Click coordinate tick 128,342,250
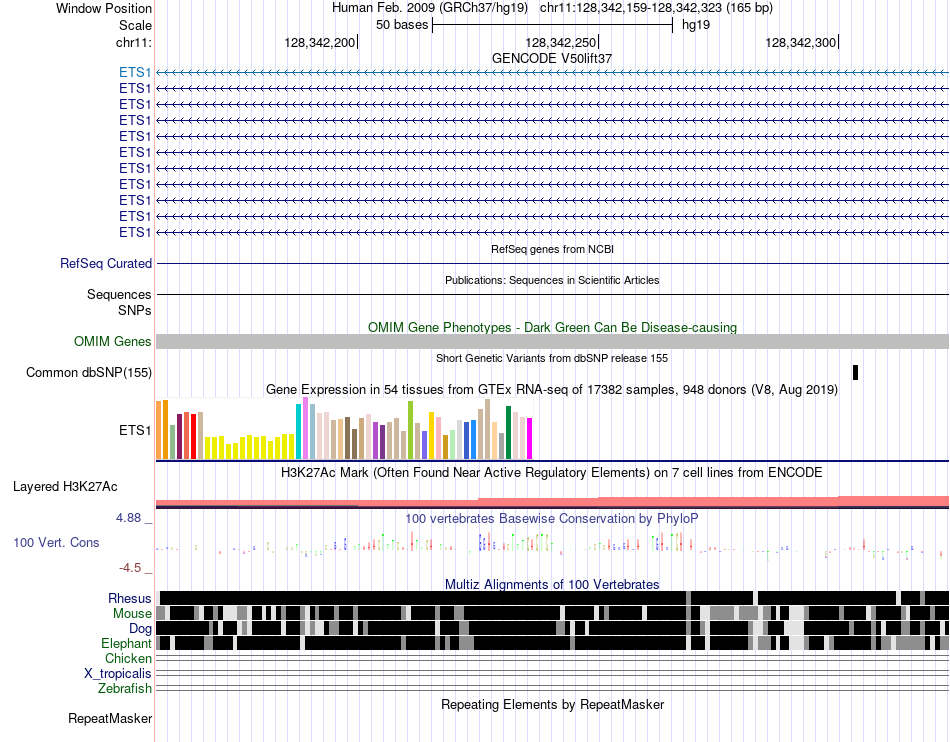 pos(562,42)
